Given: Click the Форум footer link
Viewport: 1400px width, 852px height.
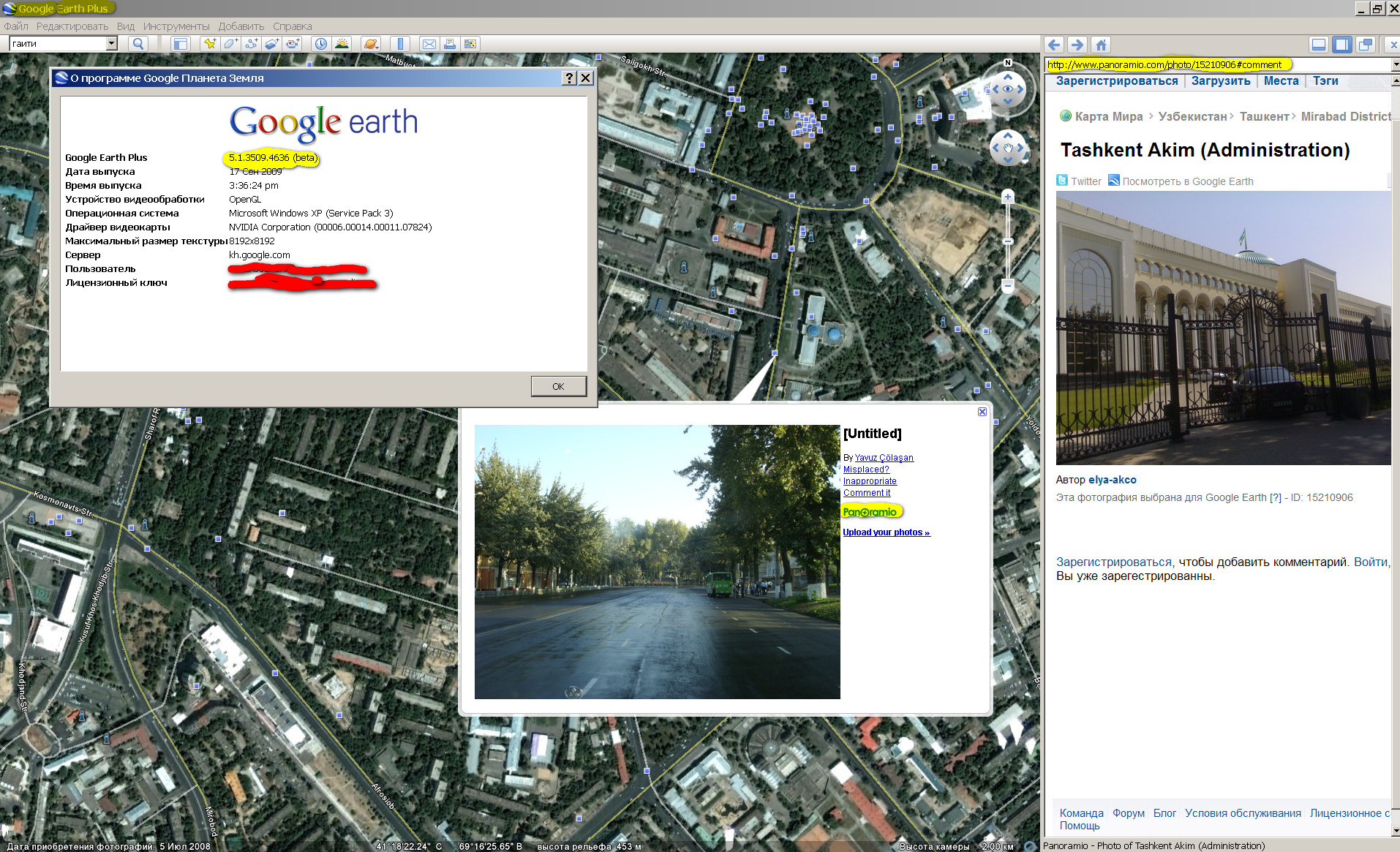Looking at the screenshot, I should (x=1129, y=813).
